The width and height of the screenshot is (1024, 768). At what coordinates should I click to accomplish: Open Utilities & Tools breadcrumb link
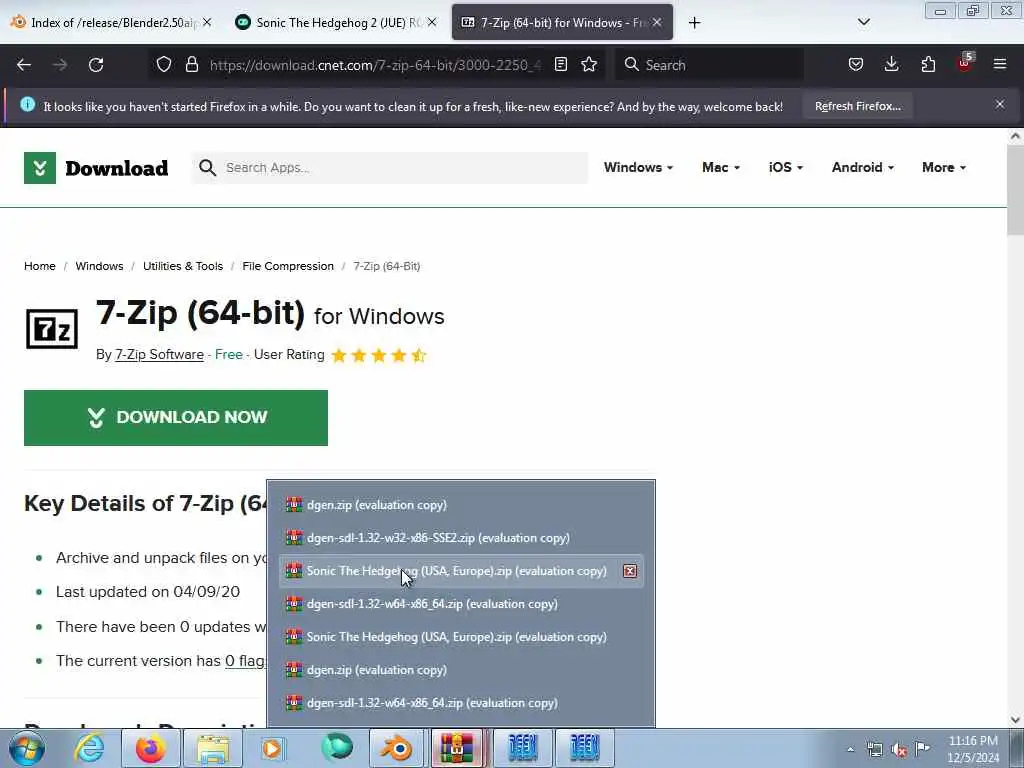tap(183, 266)
